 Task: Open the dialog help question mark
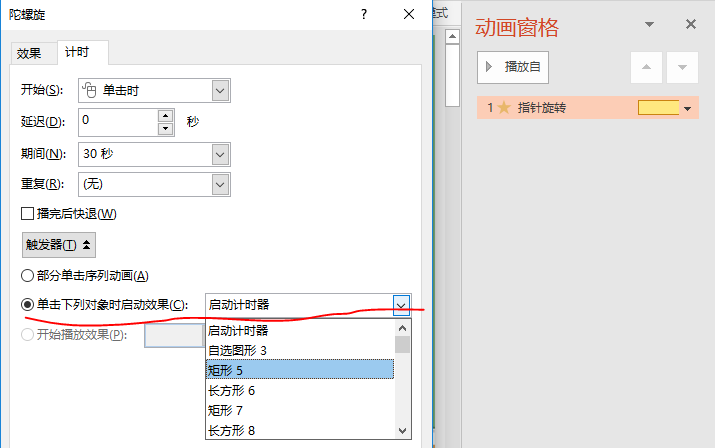363,15
